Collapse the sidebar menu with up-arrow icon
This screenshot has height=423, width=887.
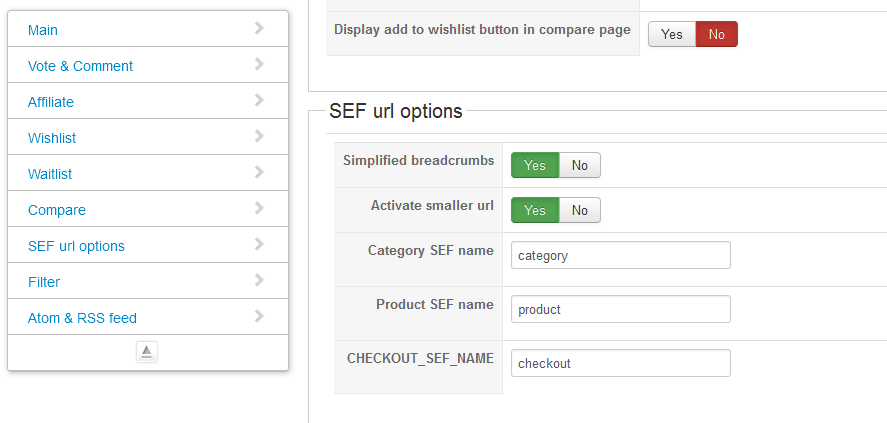point(147,352)
